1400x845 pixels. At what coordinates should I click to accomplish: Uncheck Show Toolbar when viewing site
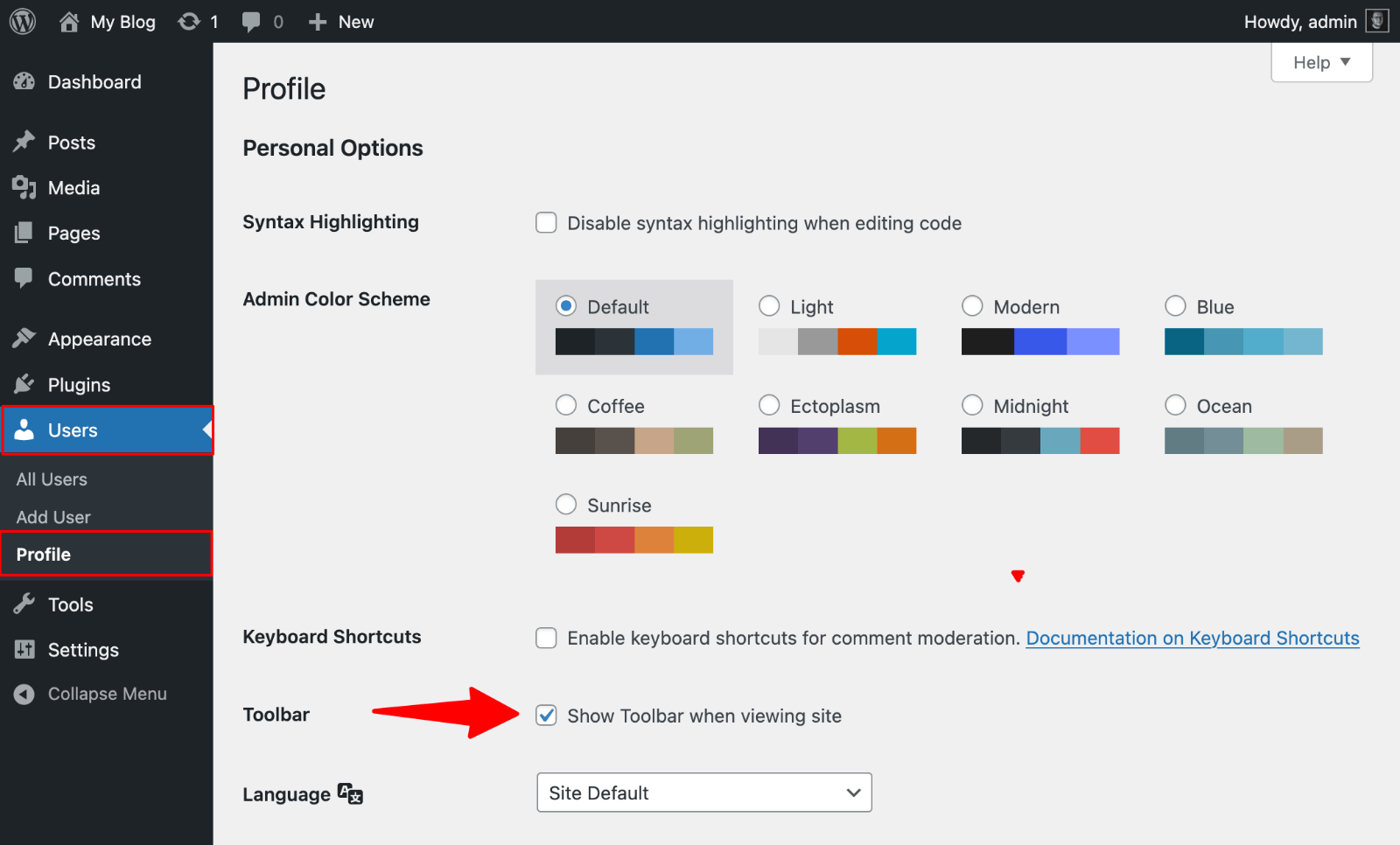pyautogui.click(x=546, y=716)
